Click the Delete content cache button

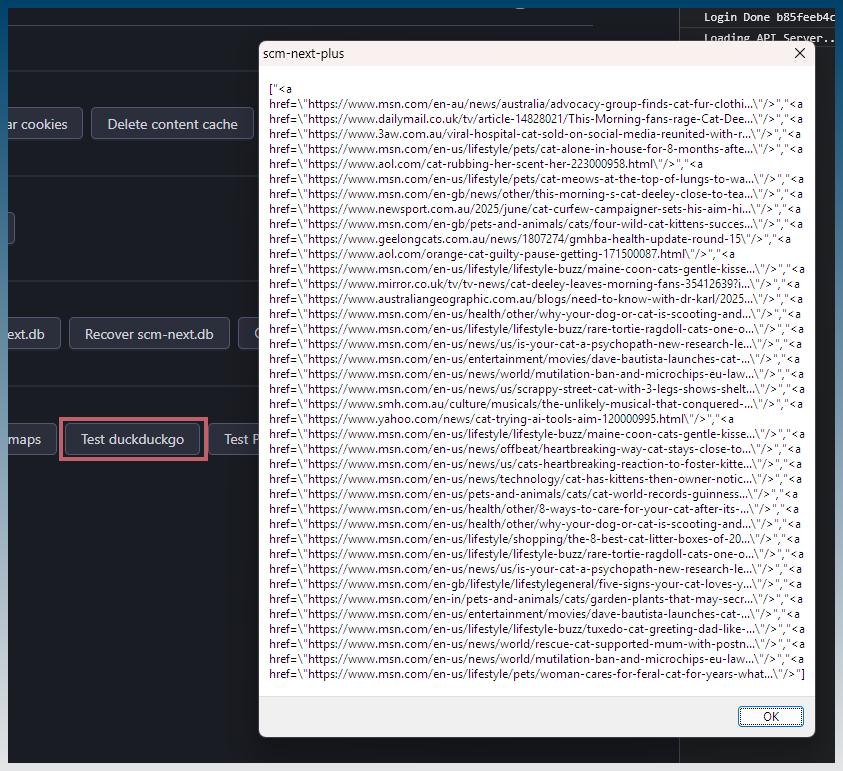pos(172,124)
